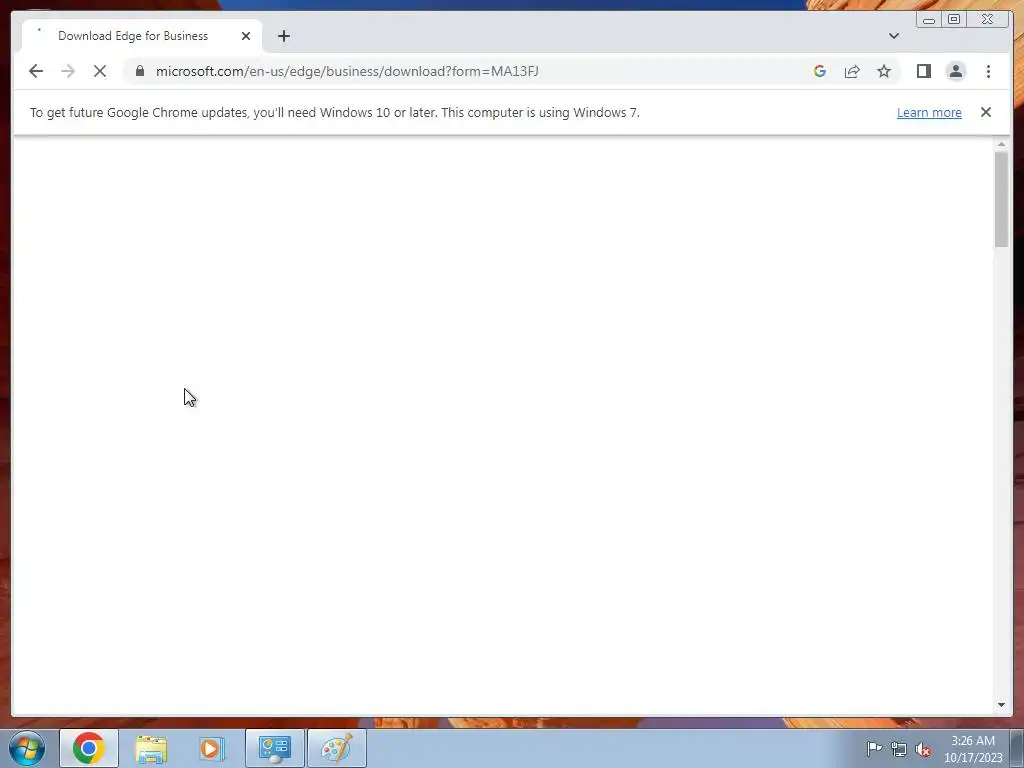This screenshot has height=768, width=1024.
Task: Share this page using share icon
Action: tap(852, 71)
